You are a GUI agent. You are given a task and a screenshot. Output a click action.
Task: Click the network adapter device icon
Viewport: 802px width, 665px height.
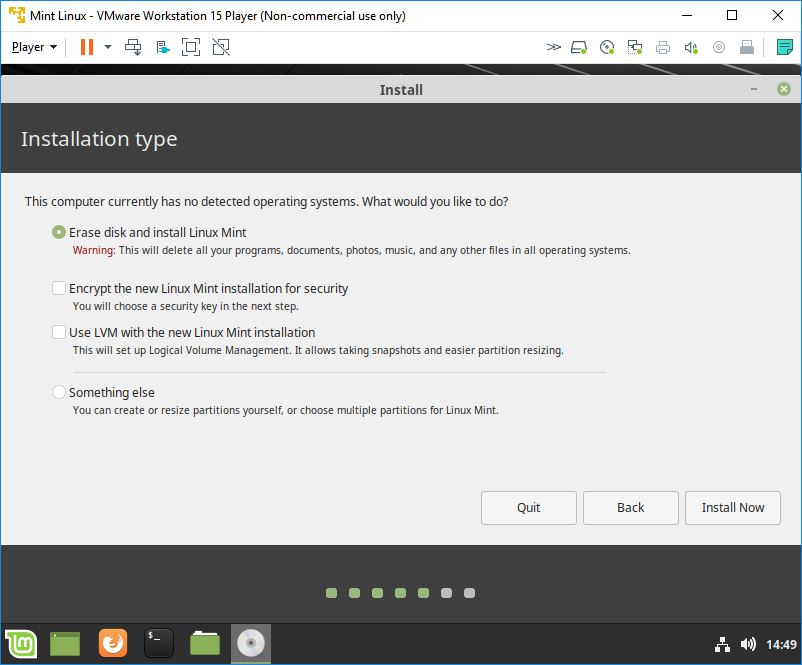635,48
